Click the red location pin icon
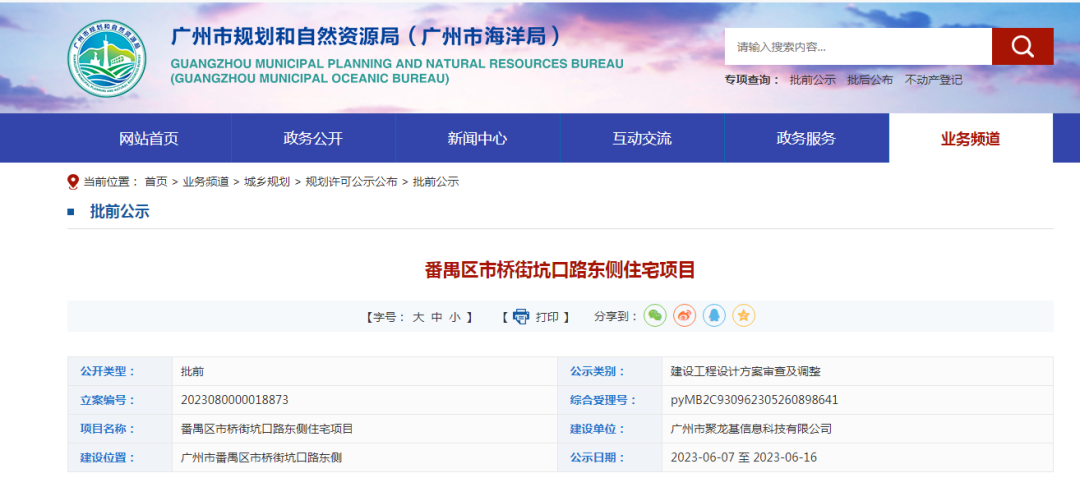The height and width of the screenshot is (487, 1080). point(73,182)
